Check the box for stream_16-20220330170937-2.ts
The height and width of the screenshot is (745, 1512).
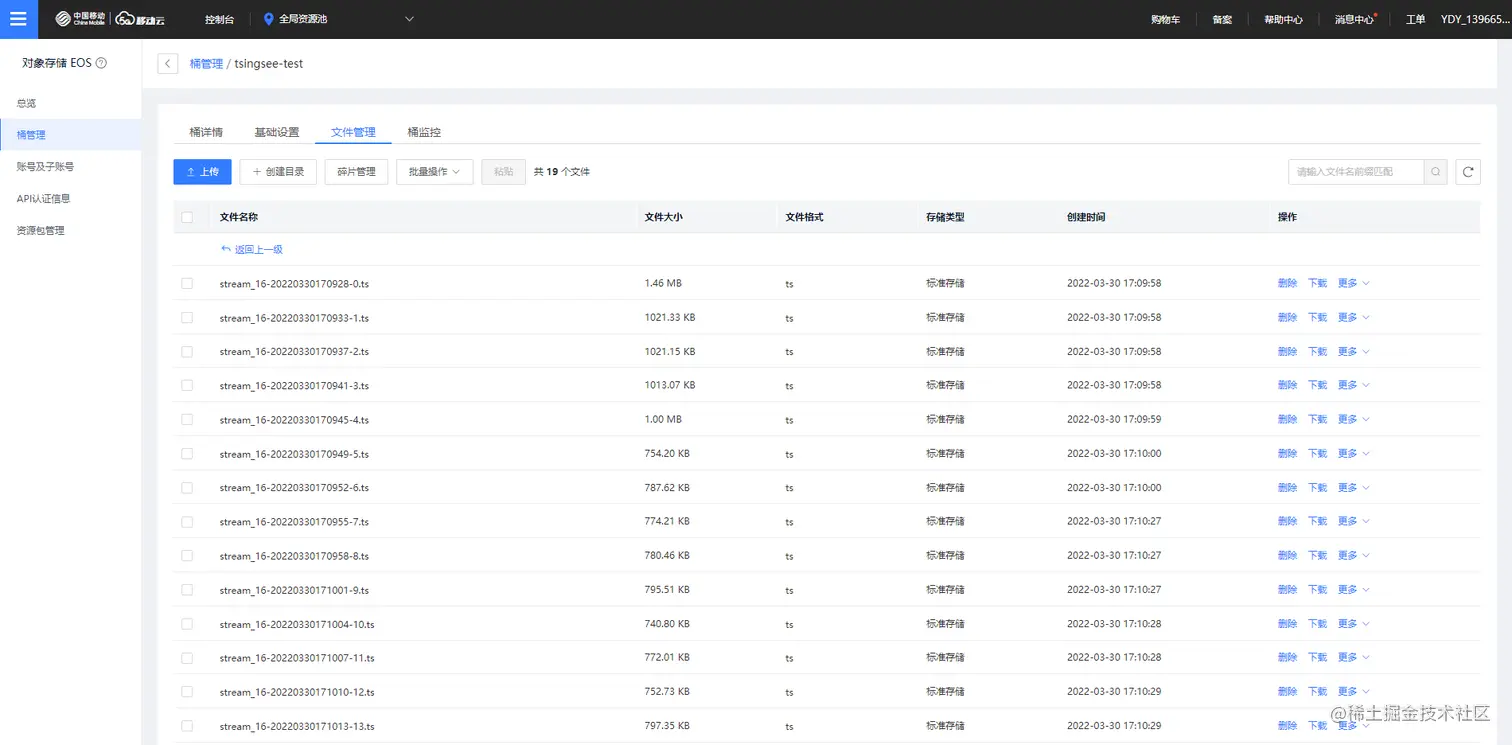point(187,352)
